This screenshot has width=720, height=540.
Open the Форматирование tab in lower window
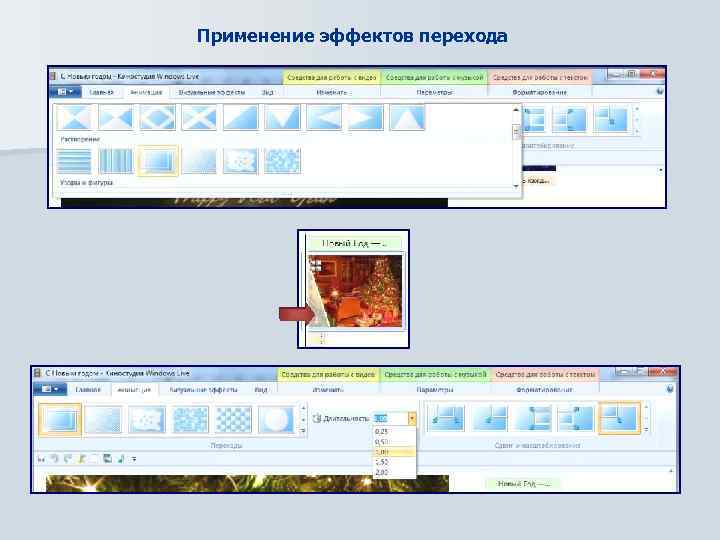tap(544, 389)
